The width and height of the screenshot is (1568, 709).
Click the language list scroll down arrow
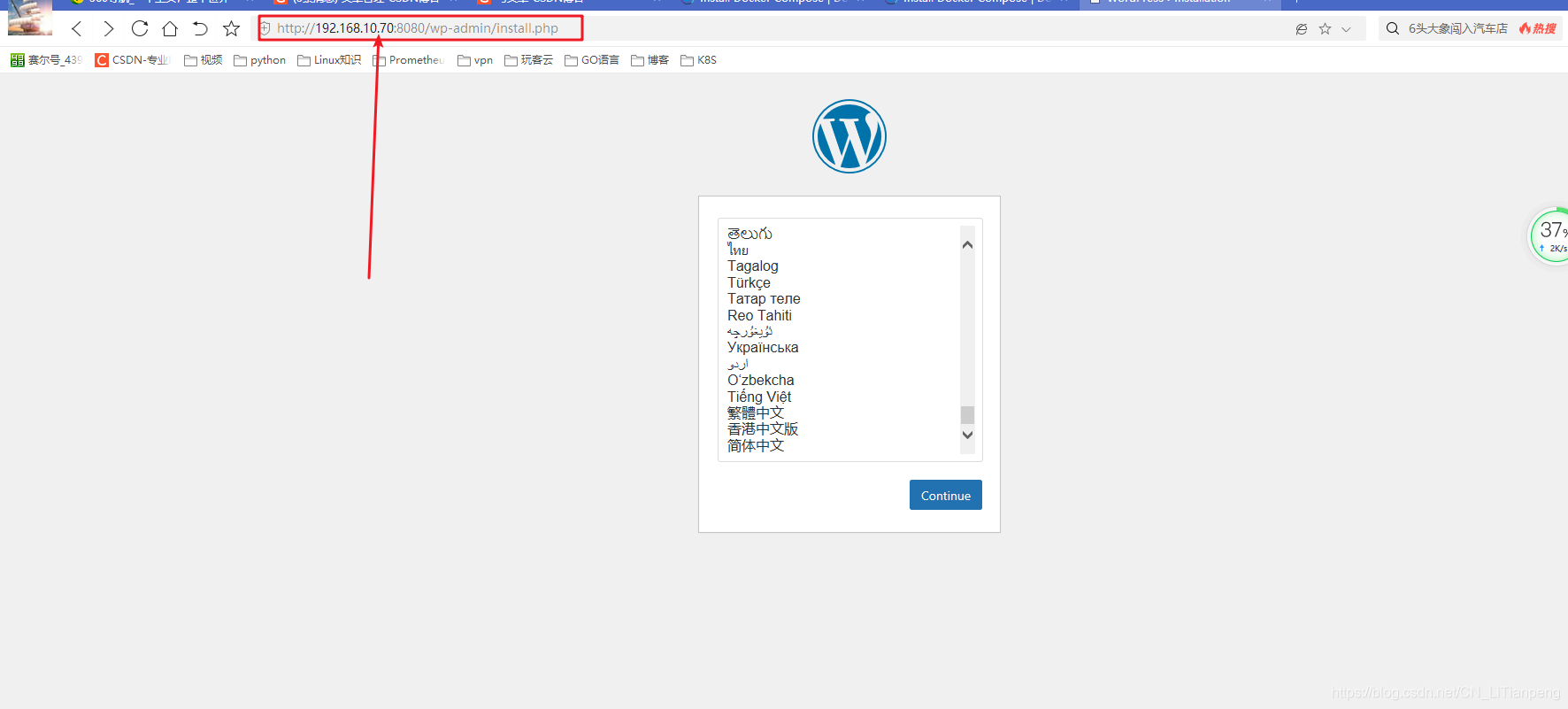[967, 435]
